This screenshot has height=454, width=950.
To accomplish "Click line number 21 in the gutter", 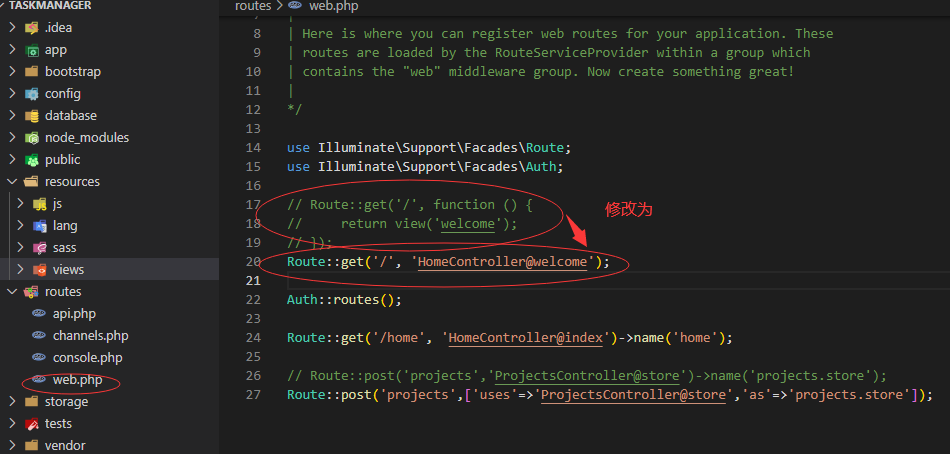I will pos(254,281).
